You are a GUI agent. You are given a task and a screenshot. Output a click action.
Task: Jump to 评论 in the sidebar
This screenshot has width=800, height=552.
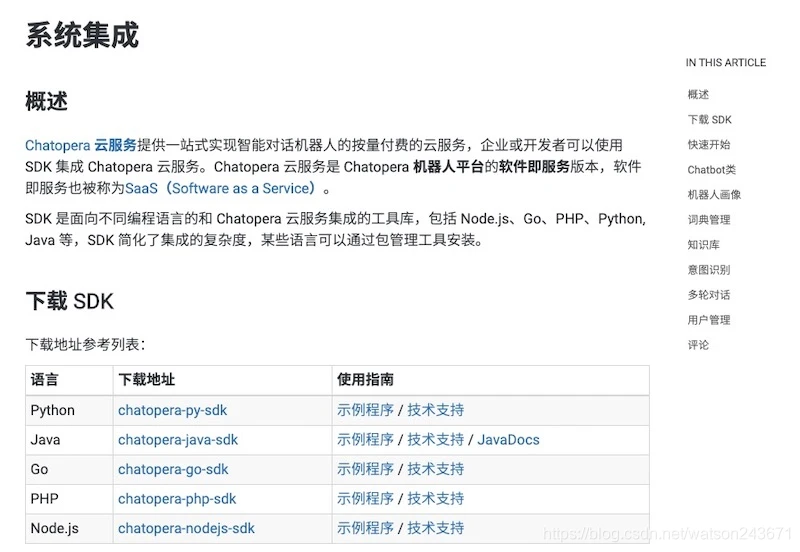pyautogui.click(x=698, y=345)
